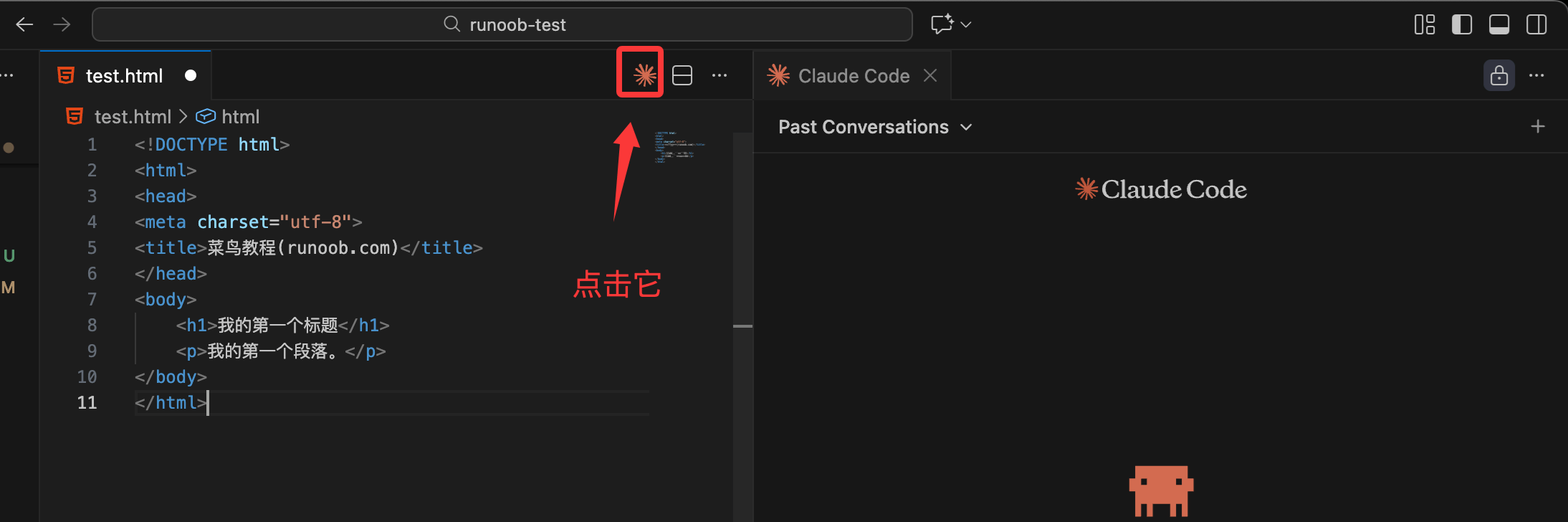Select the test.html editor tab
This screenshot has width=1568, height=522.
tap(124, 76)
